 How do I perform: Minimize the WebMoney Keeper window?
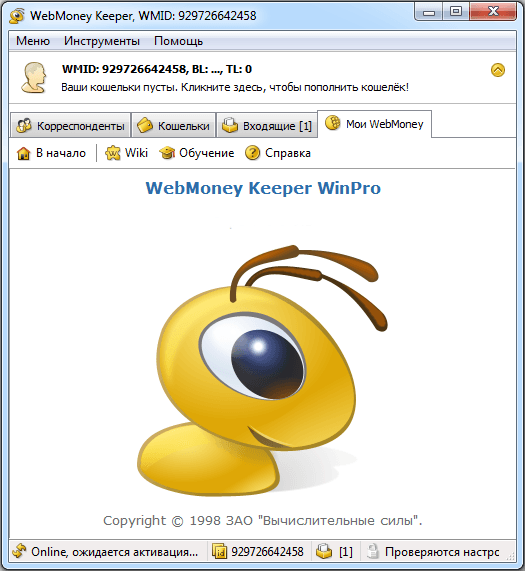(x=429, y=12)
